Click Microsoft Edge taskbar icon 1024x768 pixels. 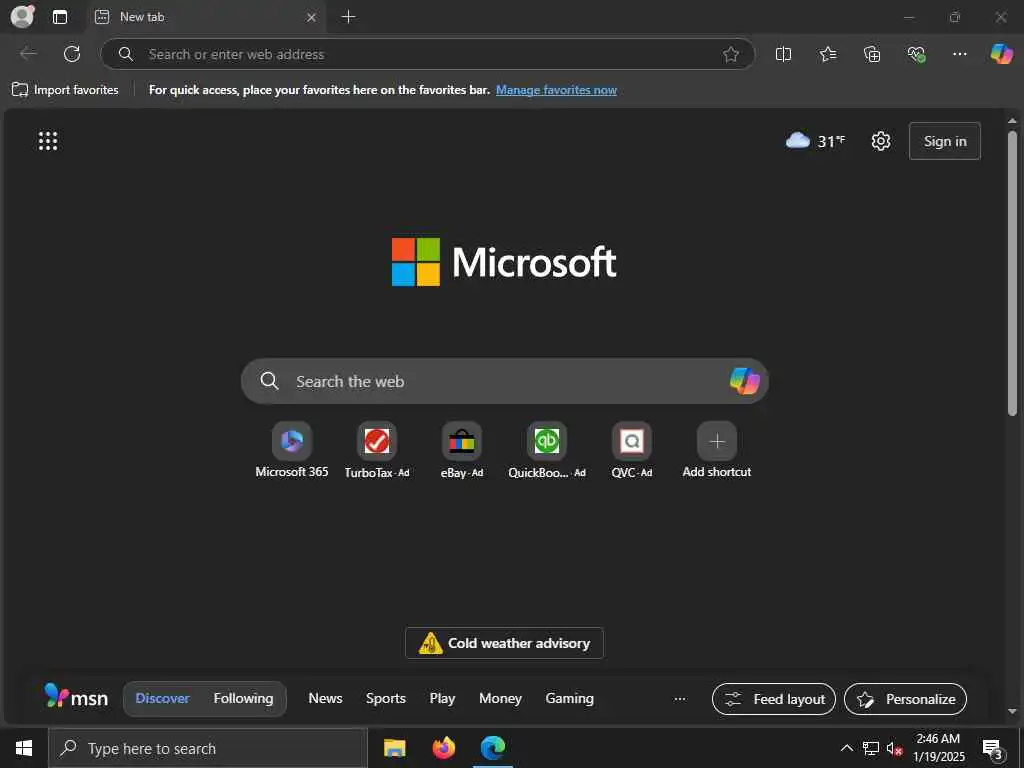click(493, 748)
